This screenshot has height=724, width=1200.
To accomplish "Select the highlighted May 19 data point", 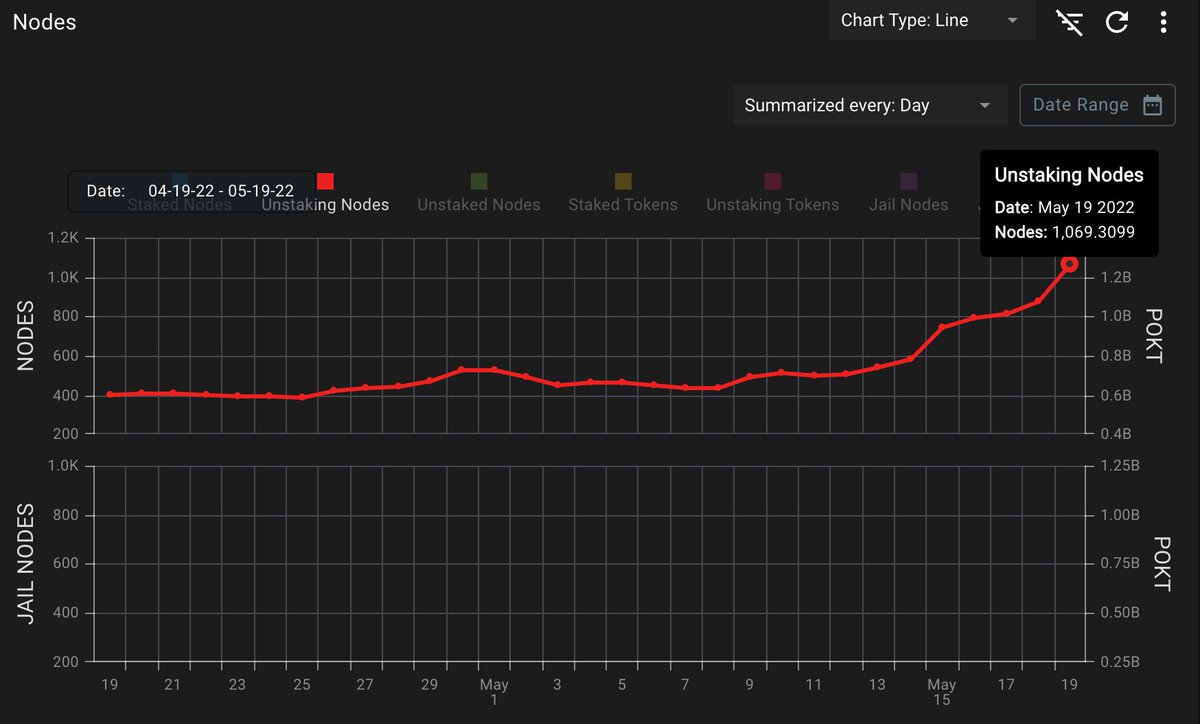I will click(1070, 264).
